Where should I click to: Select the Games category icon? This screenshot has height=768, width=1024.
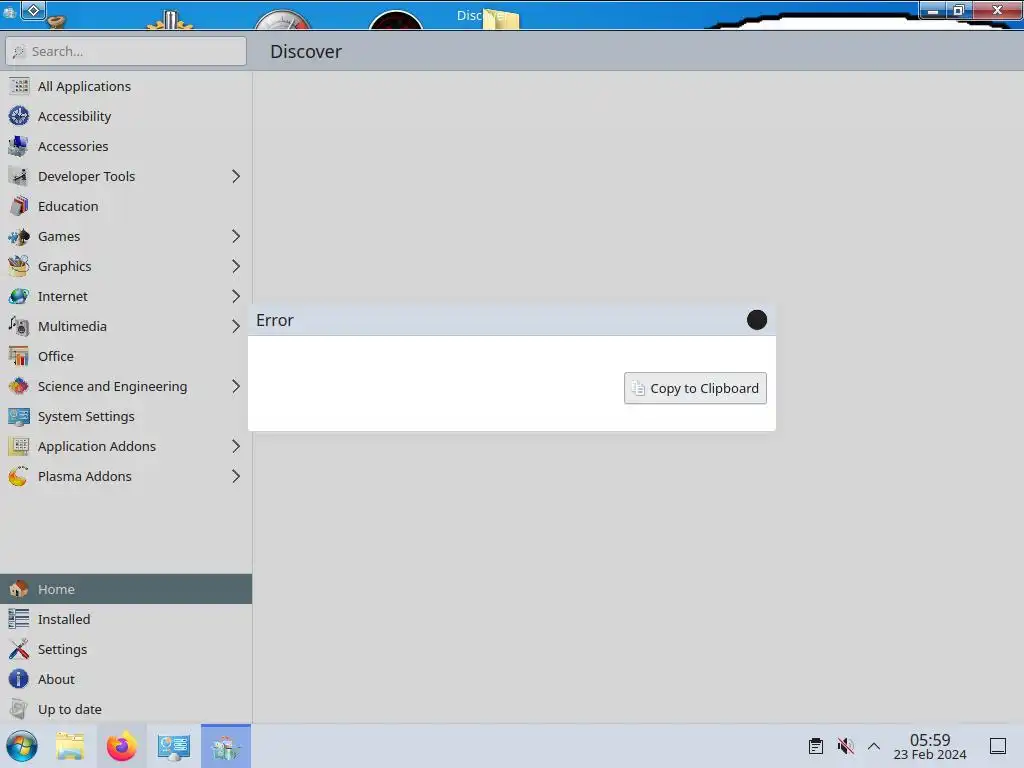pyautogui.click(x=19, y=236)
